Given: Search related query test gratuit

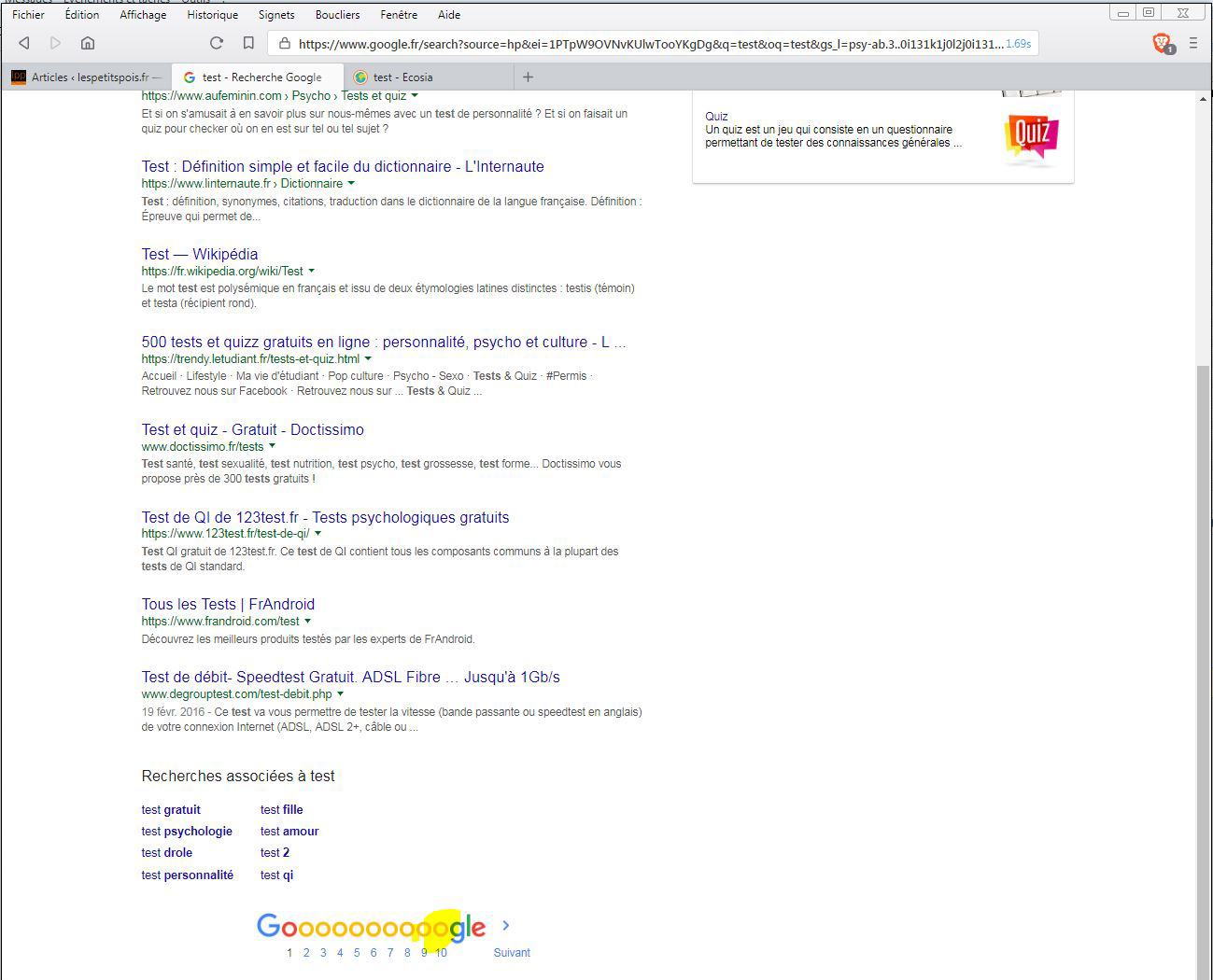Looking at the screenshot, I should click(171, 810).
